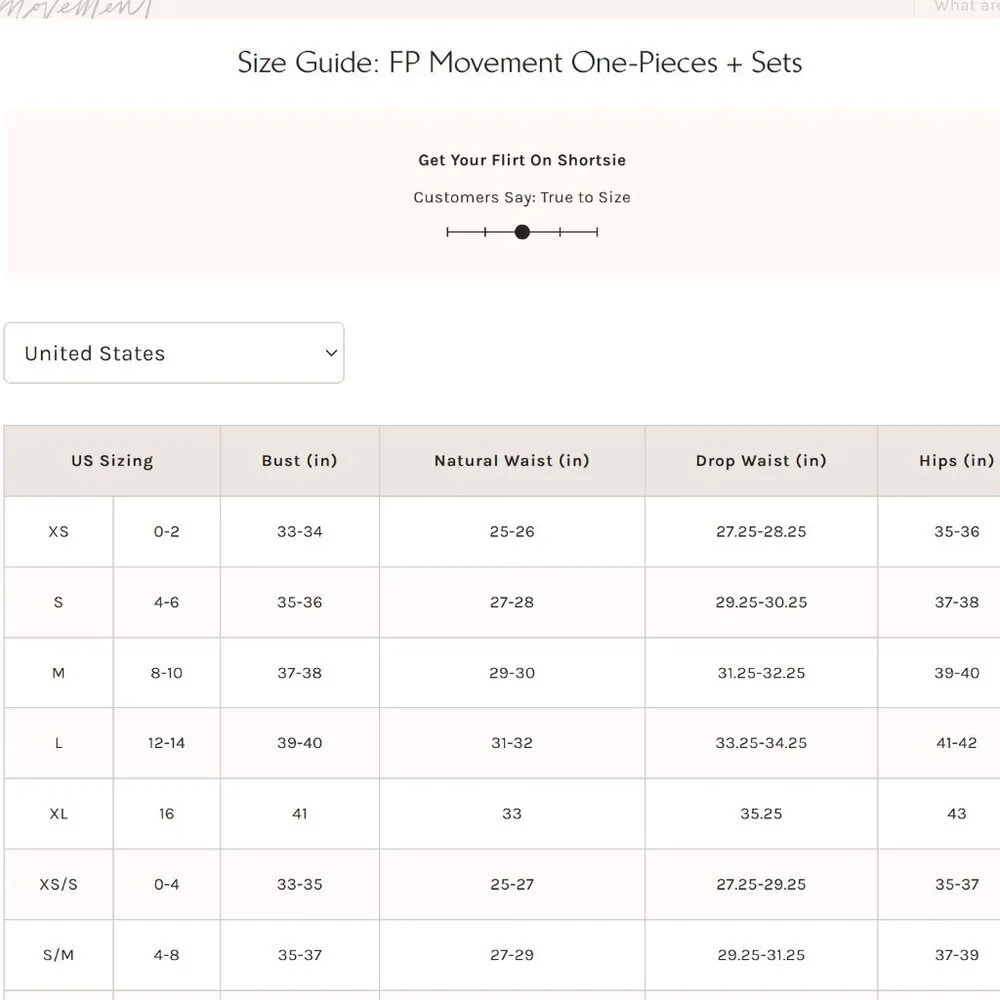The width and height of the screenshot is (1000, 1000).
Task: Select the Hips (in) column header
Action: point(956,461)
